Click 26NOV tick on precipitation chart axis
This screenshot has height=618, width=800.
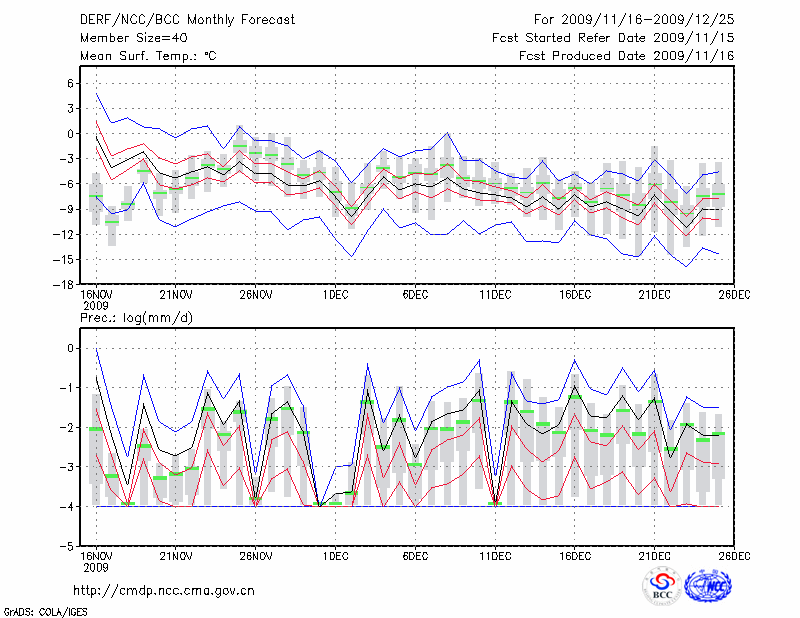(255, 556)
